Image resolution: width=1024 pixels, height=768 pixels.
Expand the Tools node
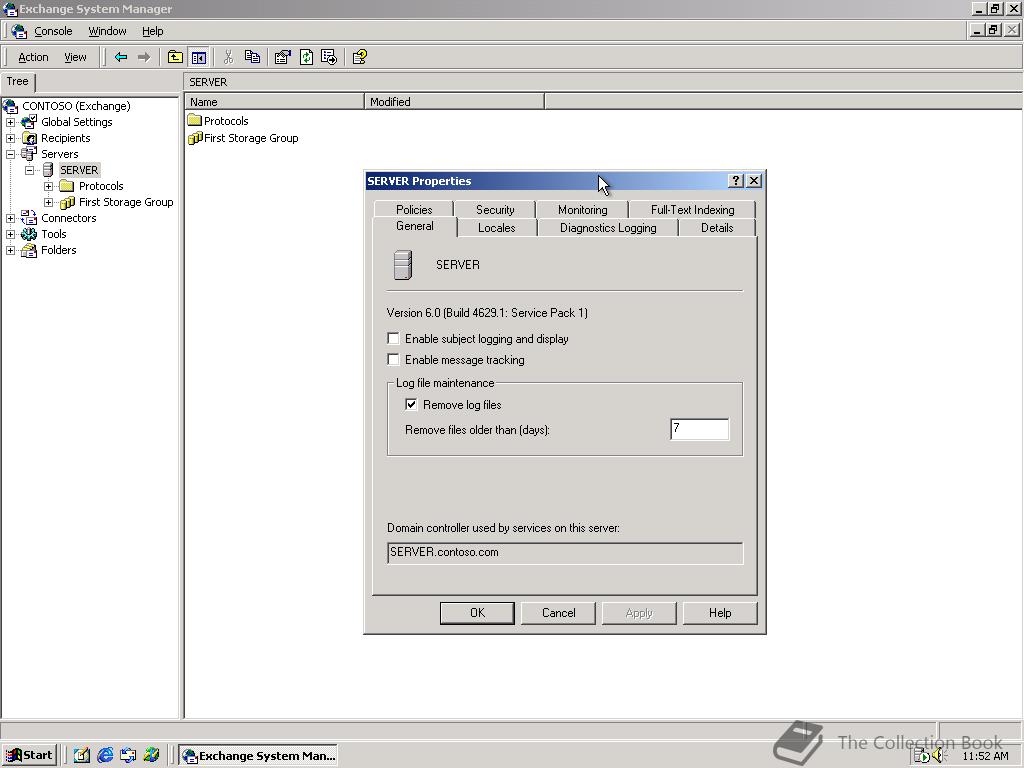point(10,234)
